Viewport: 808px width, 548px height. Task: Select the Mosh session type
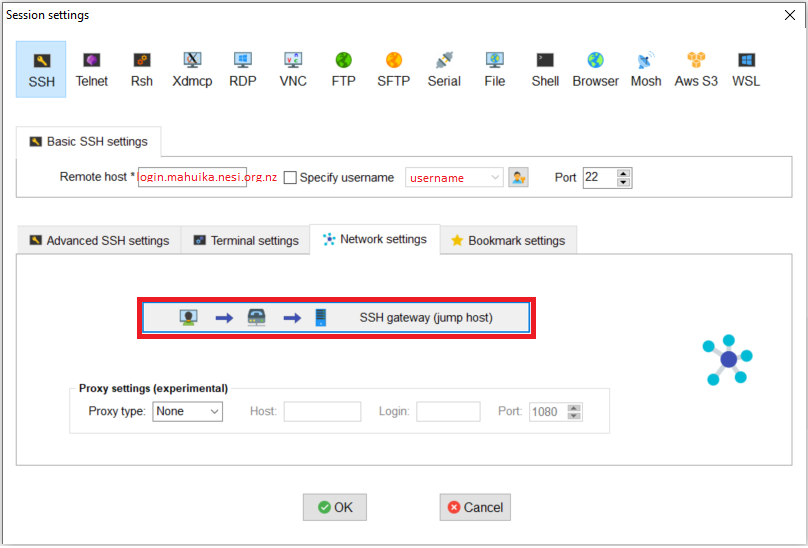point(646,70)
